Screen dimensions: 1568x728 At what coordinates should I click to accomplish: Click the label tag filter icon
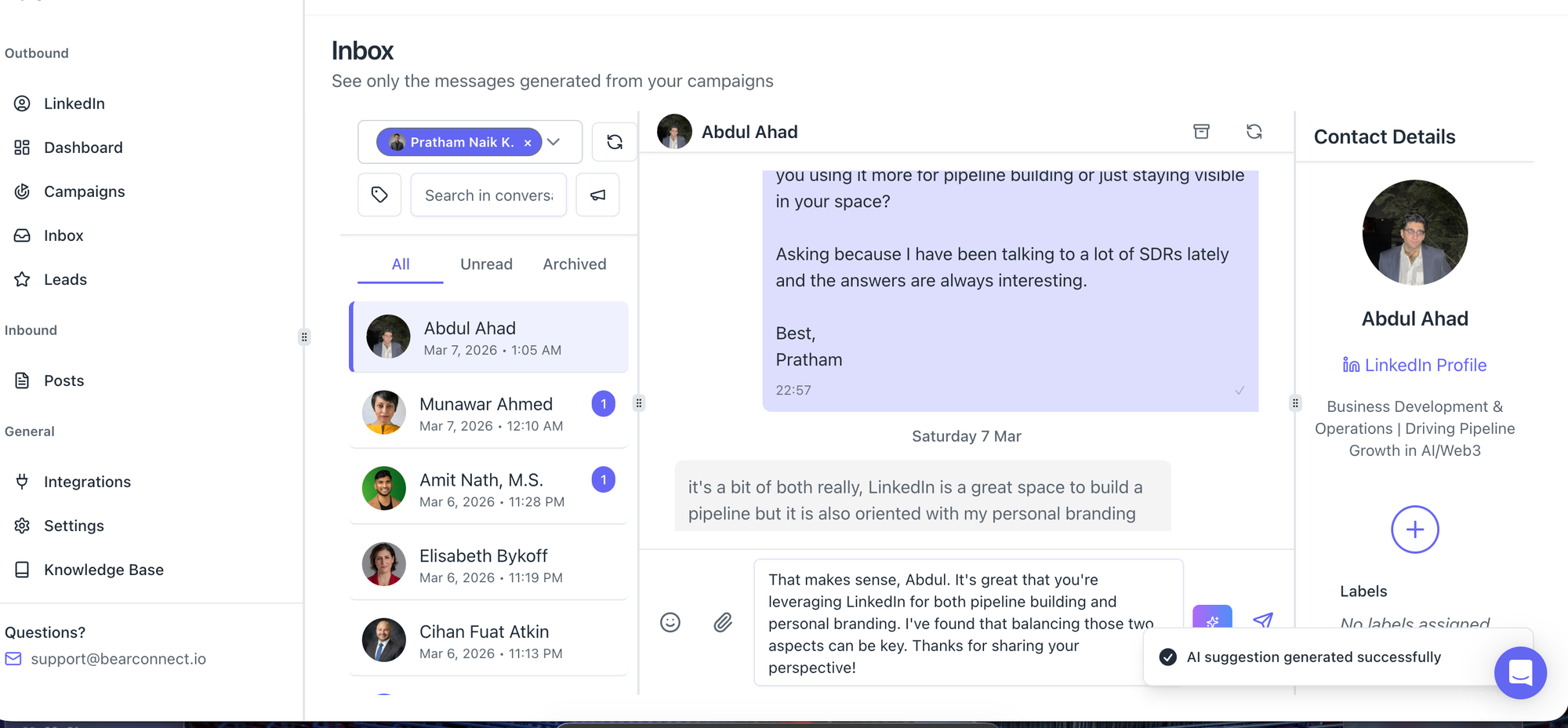[x=379, y=195]
